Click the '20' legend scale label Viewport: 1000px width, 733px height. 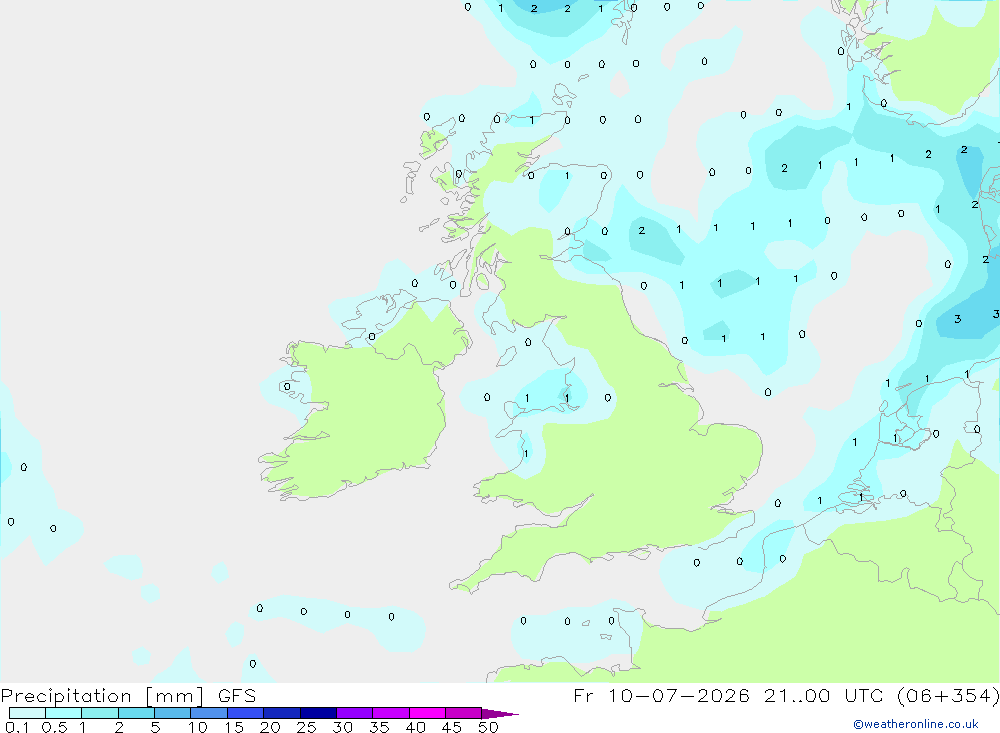click(x=270, y=727)
